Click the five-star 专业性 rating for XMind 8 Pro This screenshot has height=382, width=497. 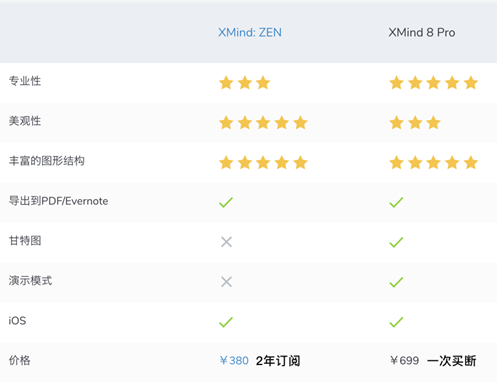point(434,83)
